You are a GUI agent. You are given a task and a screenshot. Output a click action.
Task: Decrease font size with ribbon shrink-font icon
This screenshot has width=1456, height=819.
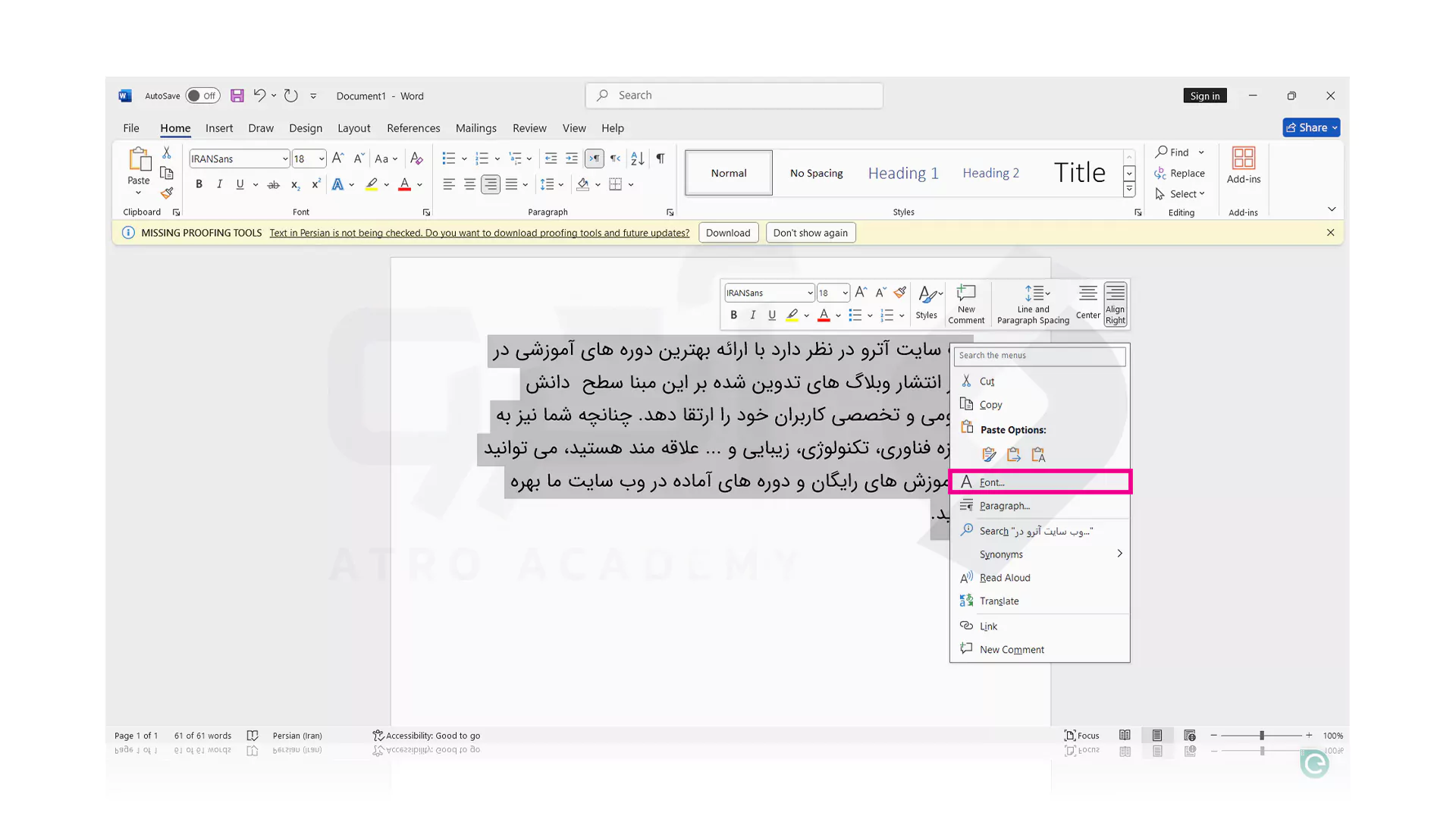(x=359, y=158)
